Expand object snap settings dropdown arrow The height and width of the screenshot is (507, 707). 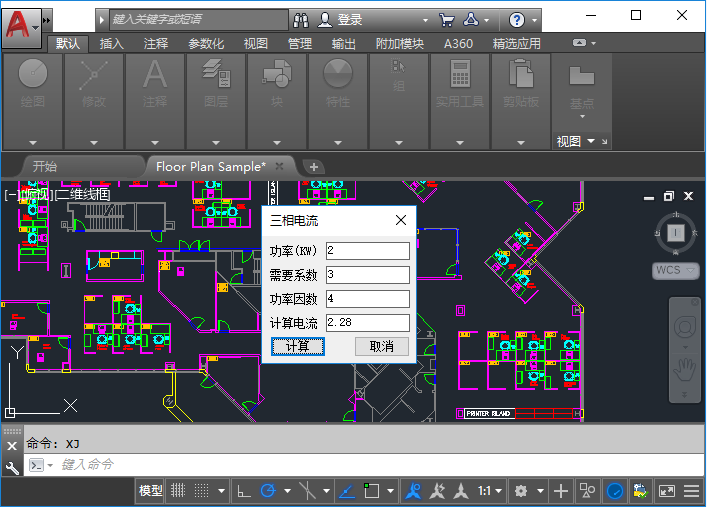tap(390, 491)
